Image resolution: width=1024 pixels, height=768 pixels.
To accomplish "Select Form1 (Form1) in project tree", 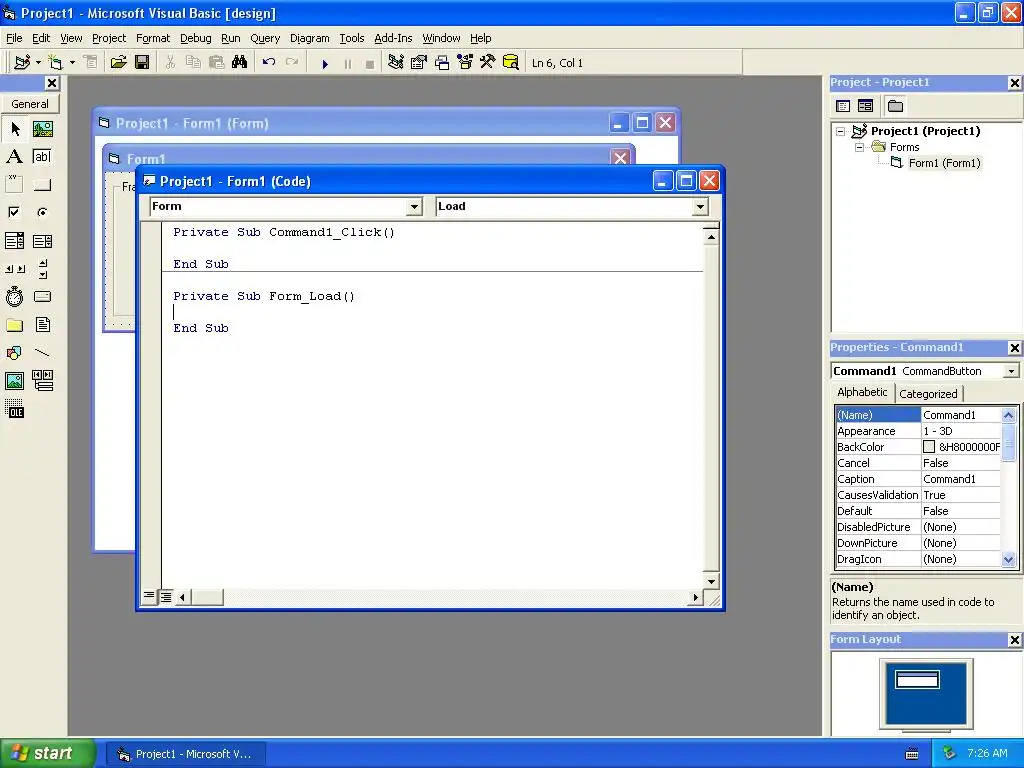I will coord(944,163).
